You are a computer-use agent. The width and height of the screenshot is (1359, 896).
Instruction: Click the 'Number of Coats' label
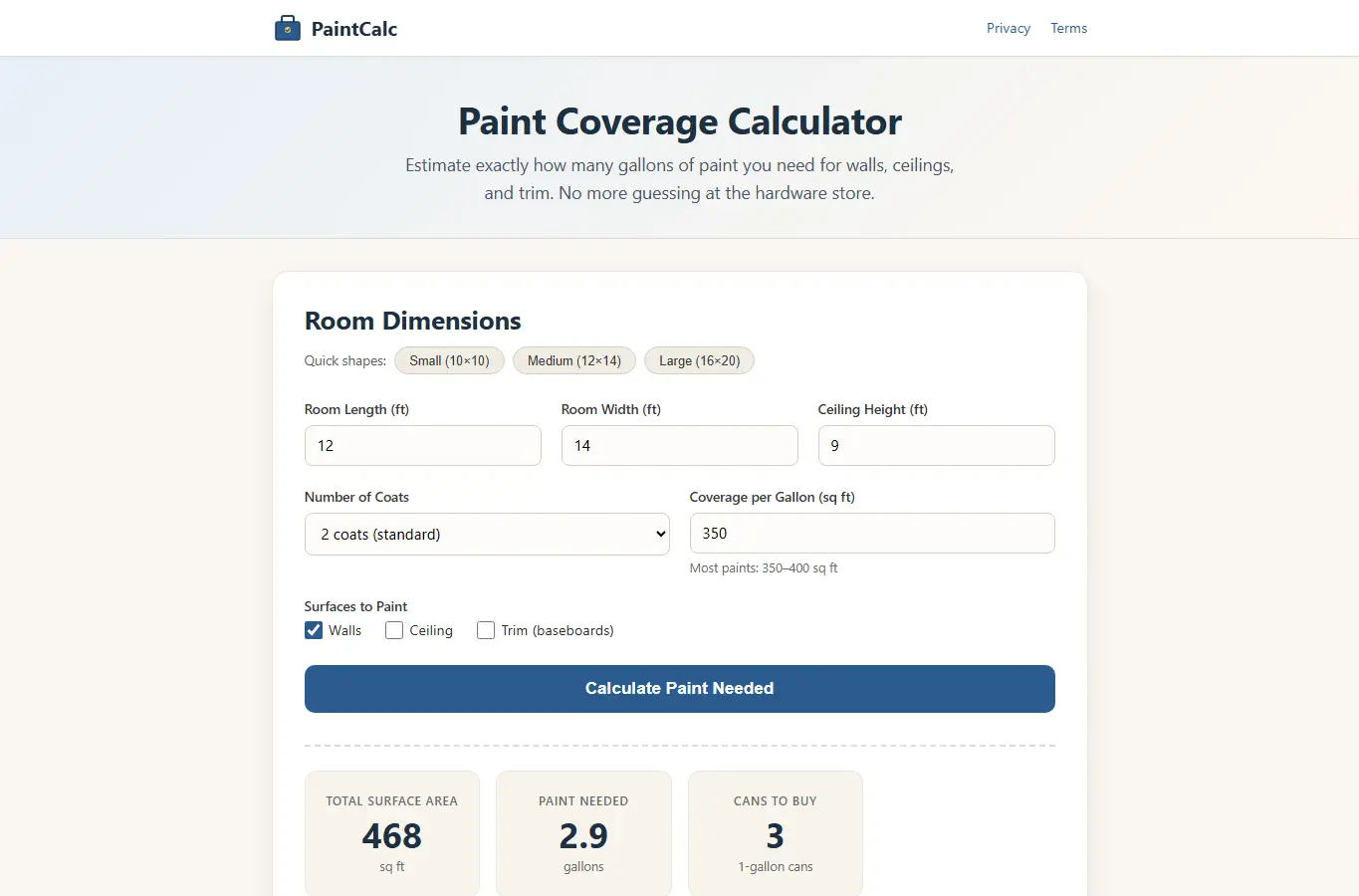point(356,497)
